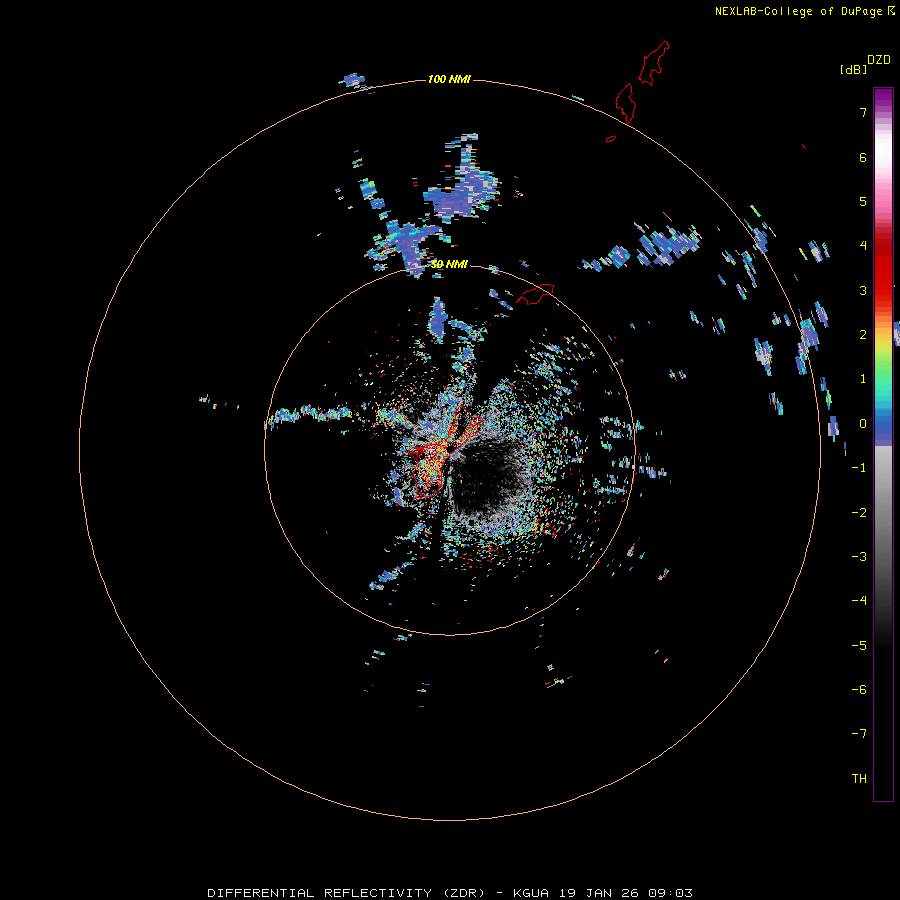
Task: Click the 0 tick label on the scale
Action: pyautogui.click(x=863, y=424)
